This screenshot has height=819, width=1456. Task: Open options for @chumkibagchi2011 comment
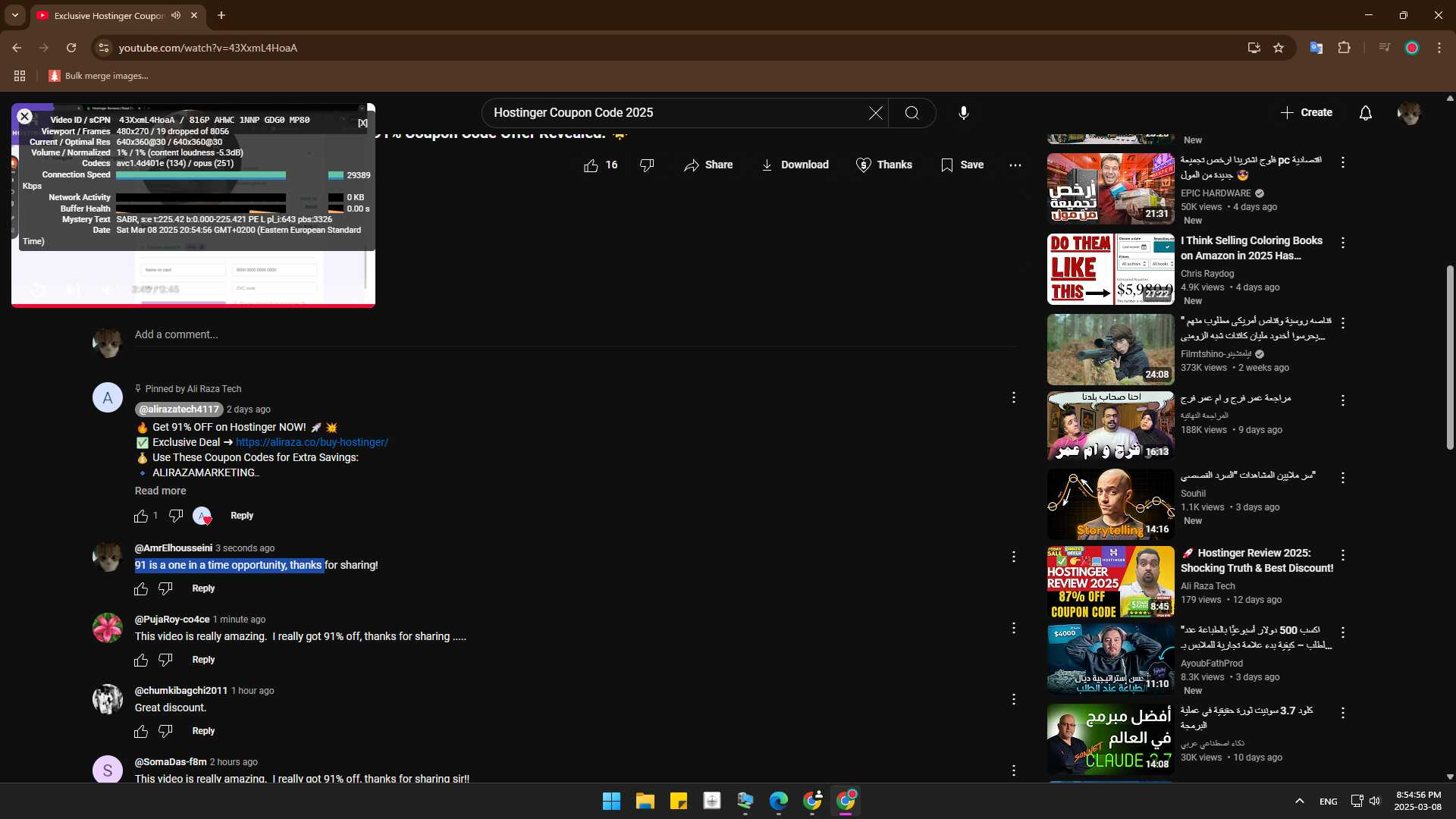pyautogui.click(x=1014, y=699)
